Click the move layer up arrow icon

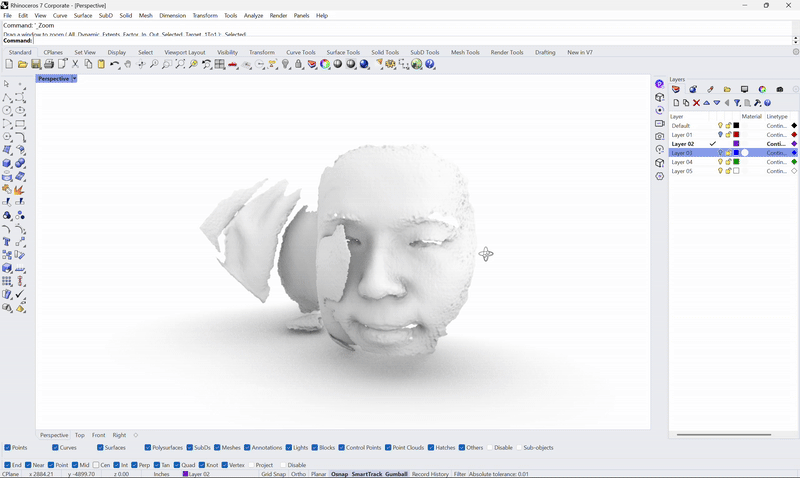[x=706, y=103]
